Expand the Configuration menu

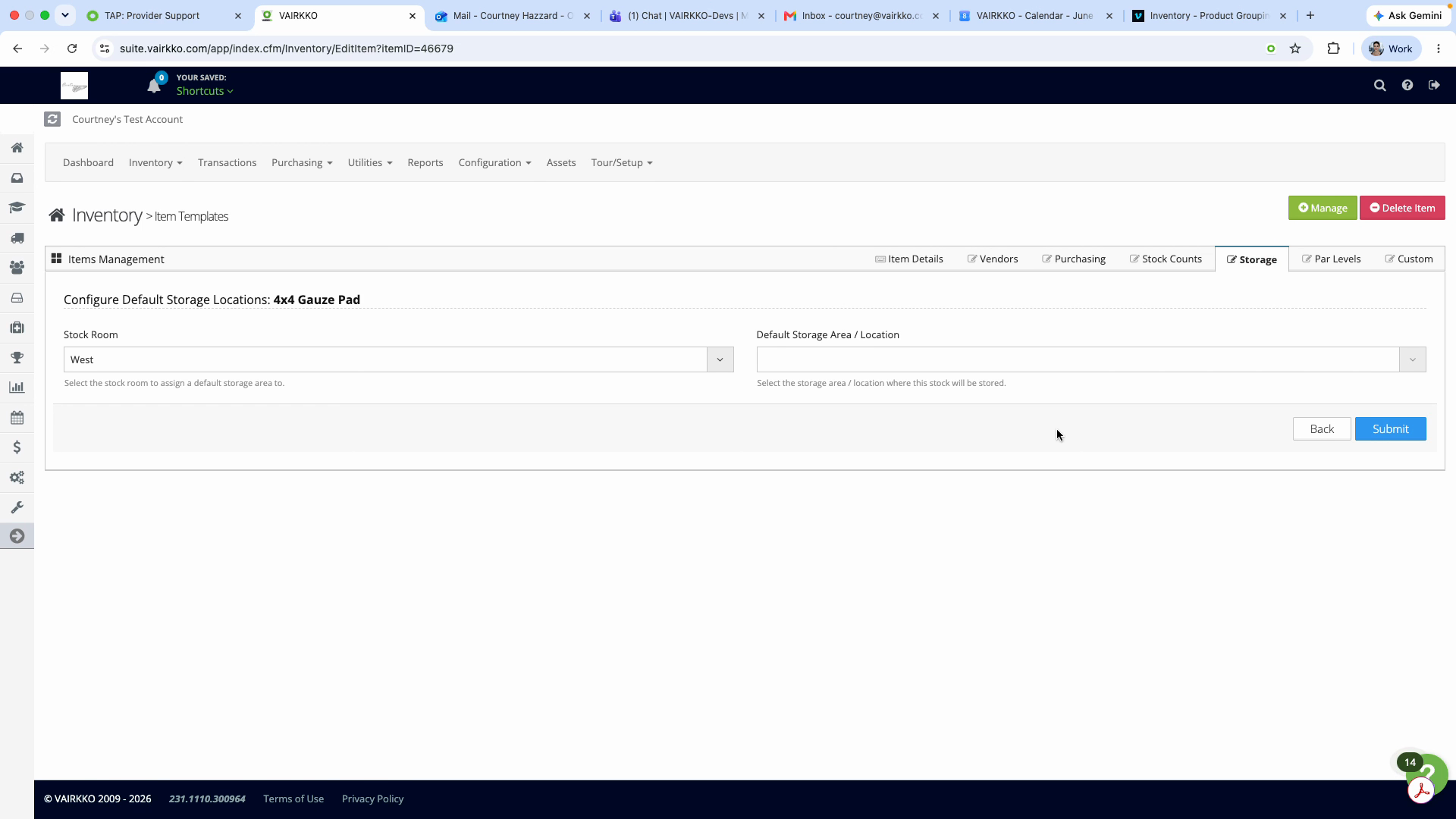[494, 162]
